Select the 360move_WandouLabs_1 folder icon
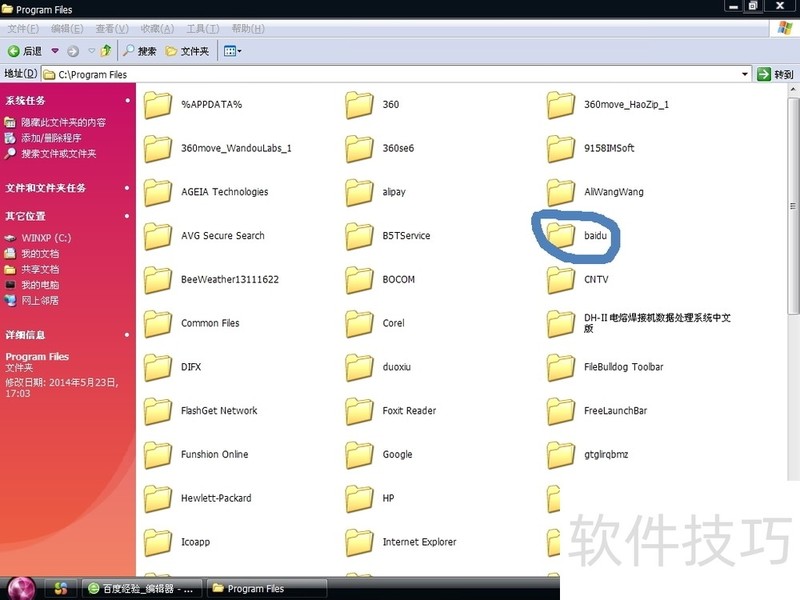Screen dimensions: 800x600 pos(158,149)
